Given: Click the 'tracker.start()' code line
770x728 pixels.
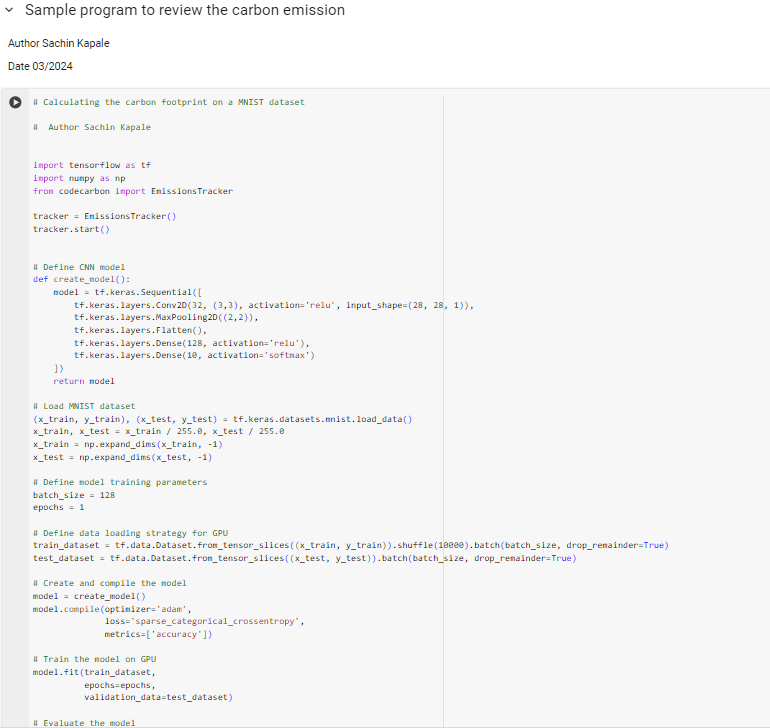Looking at the screenshot, I should click(x=71, y=229).
